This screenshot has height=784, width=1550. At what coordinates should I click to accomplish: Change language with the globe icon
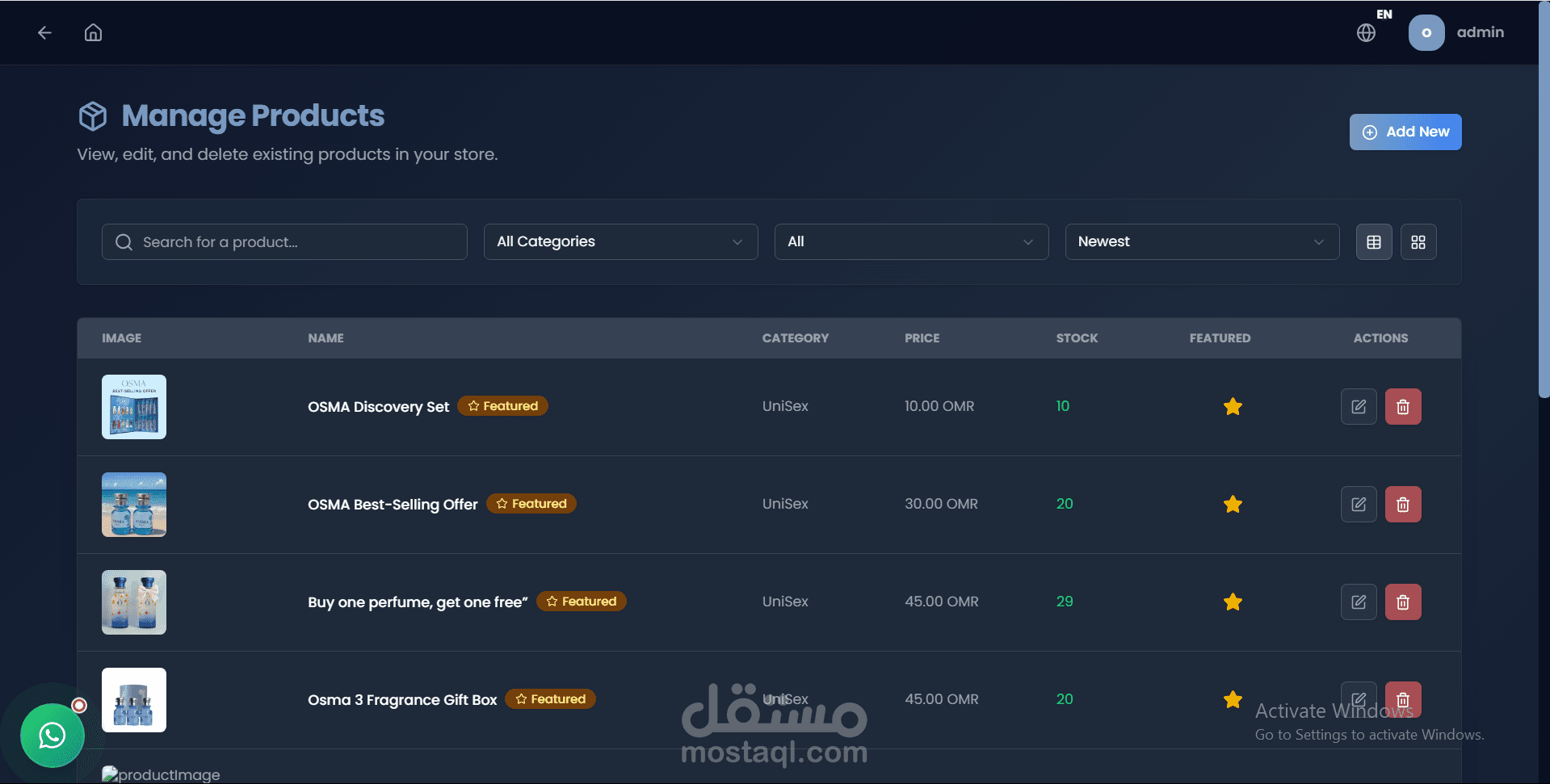click(x=1367, y=32)
